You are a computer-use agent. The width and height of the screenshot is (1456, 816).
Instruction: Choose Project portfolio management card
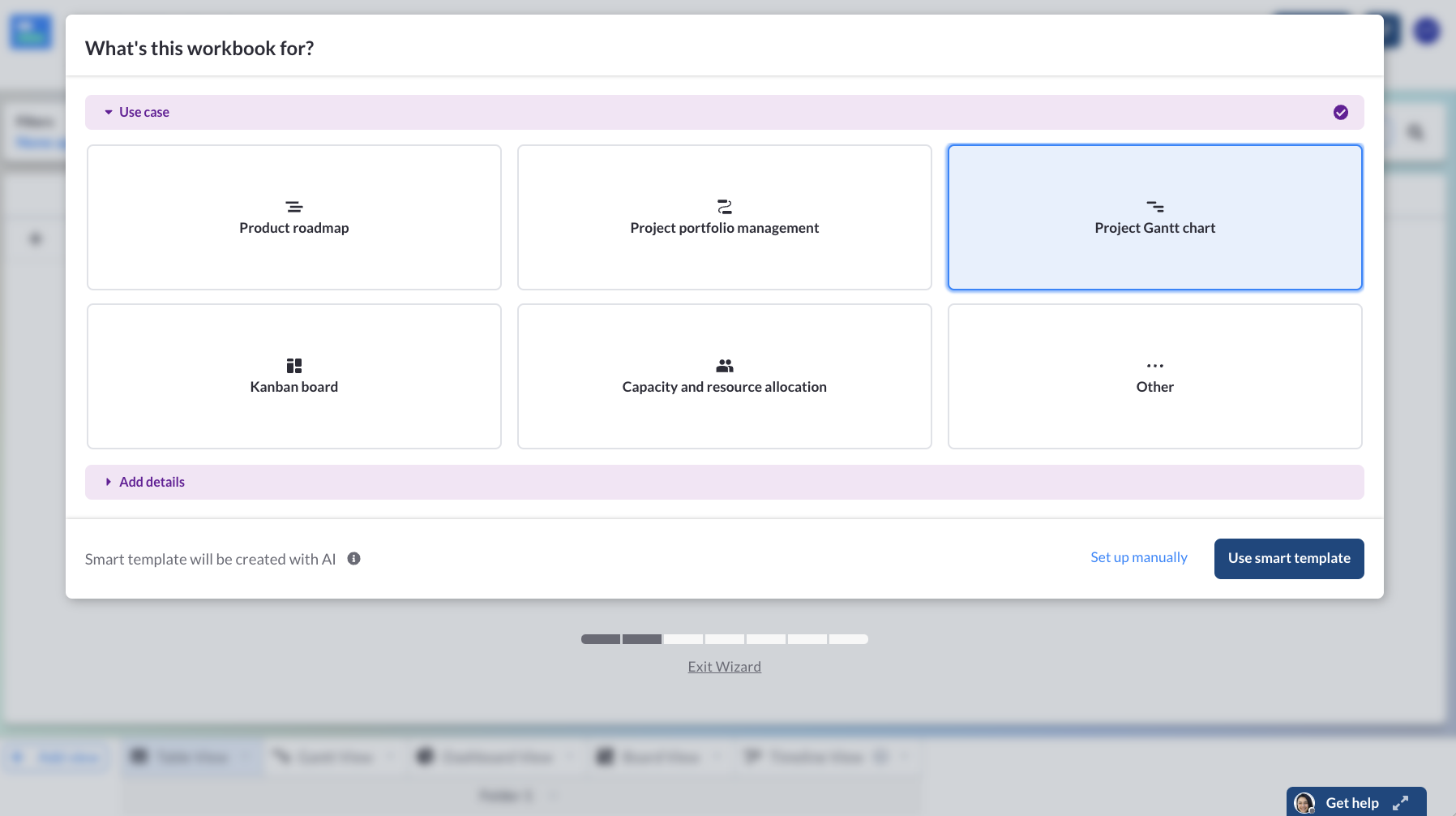pos(725,217)
